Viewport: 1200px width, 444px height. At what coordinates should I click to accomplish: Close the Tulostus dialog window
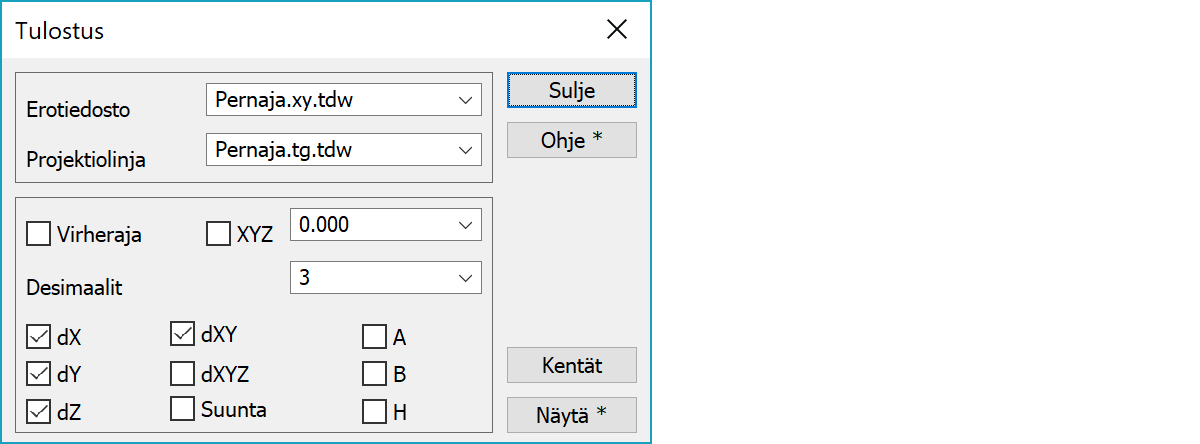(x=617, y=30)
